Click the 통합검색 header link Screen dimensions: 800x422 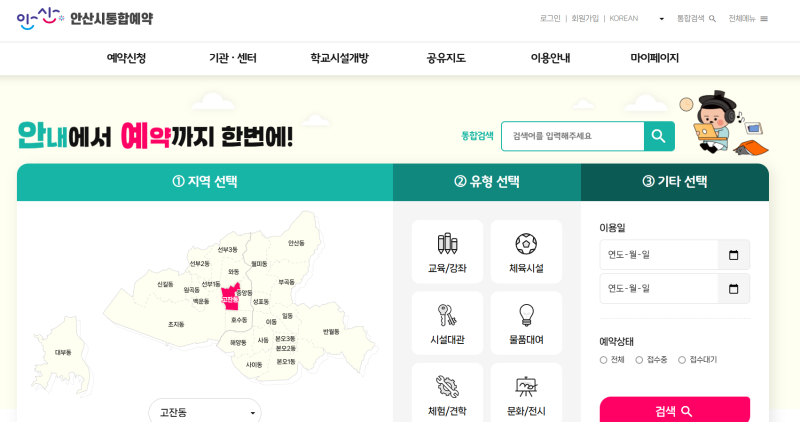tap(690, 18)
